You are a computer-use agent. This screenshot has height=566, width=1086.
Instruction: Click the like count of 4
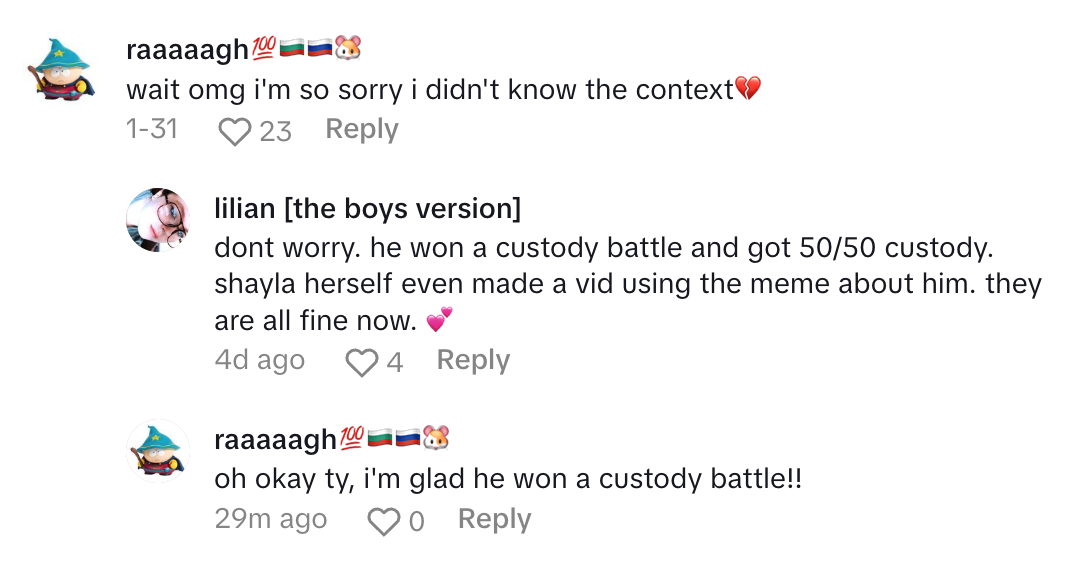click(395, 362)
